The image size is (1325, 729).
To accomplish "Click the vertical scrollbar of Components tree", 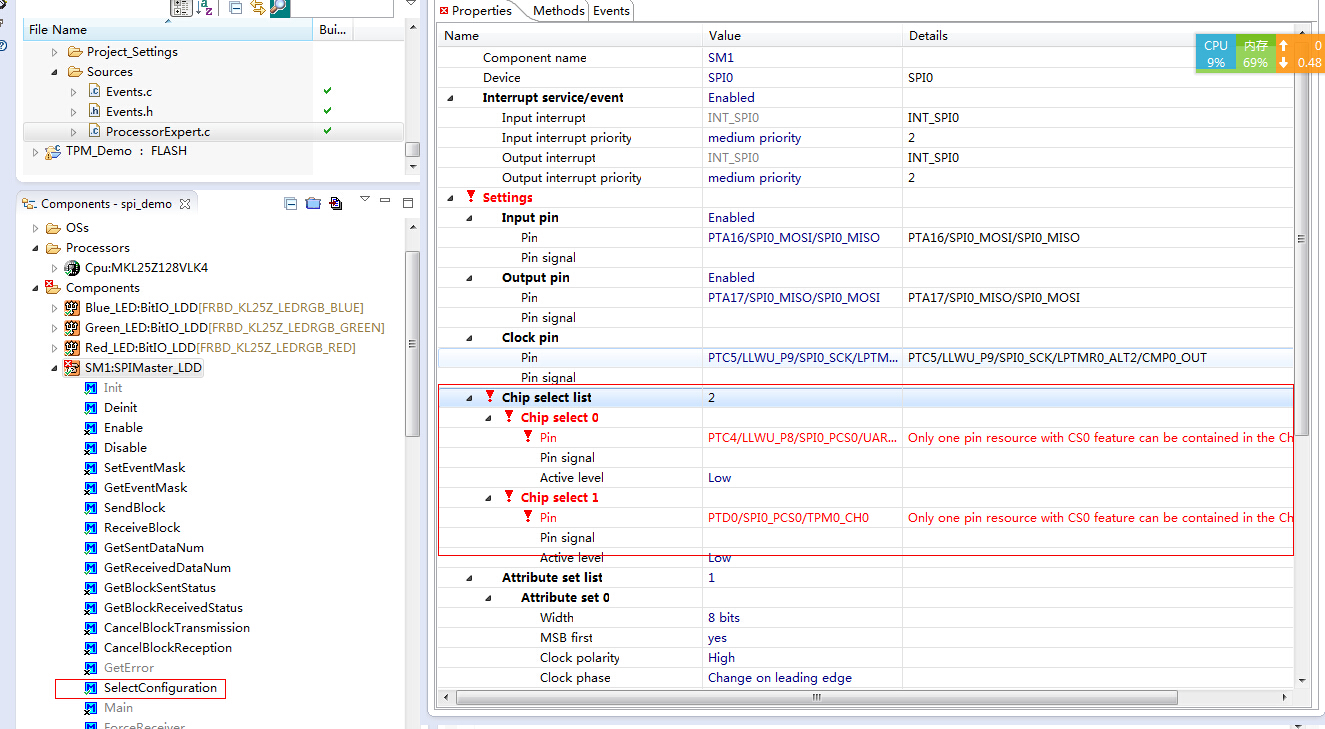I will [x=411, y=343].
